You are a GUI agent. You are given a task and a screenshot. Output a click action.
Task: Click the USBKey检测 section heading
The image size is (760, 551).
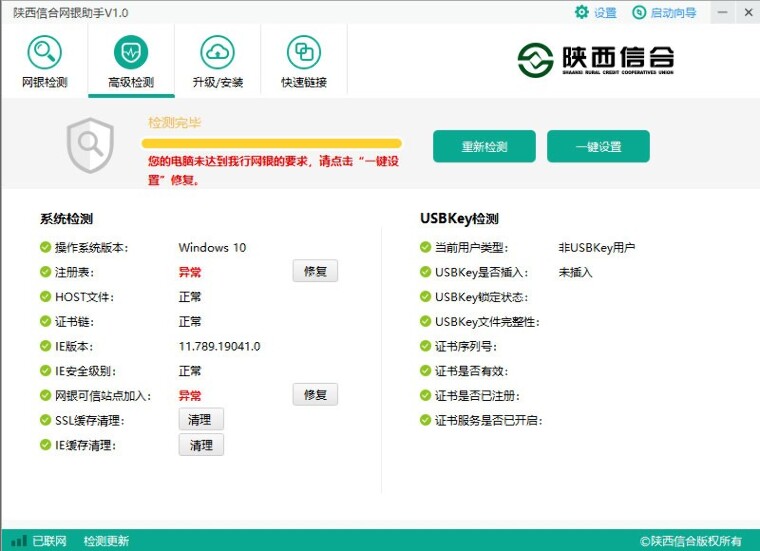click(459, 219)
